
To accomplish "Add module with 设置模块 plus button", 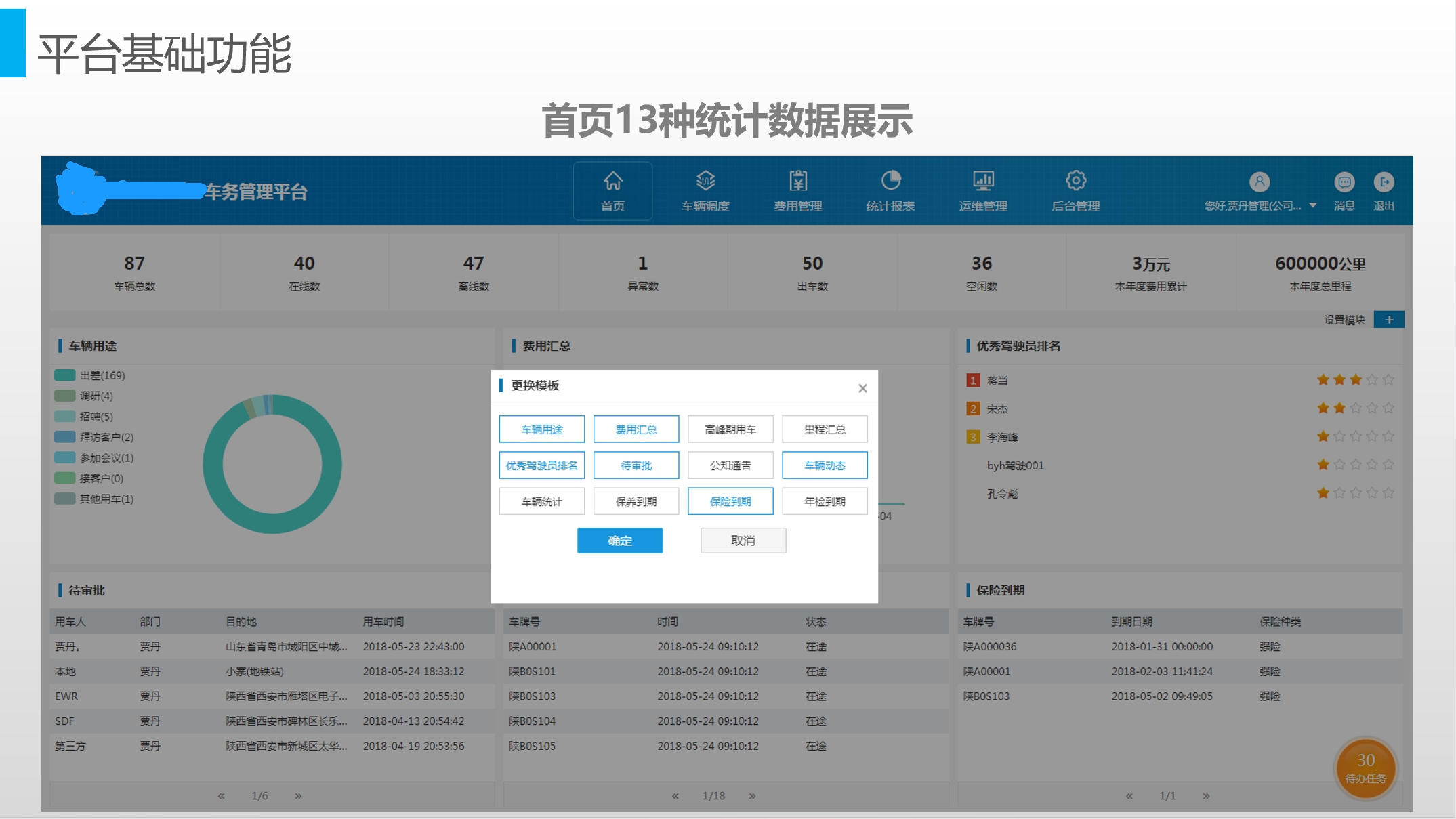I will (1388, 320).
